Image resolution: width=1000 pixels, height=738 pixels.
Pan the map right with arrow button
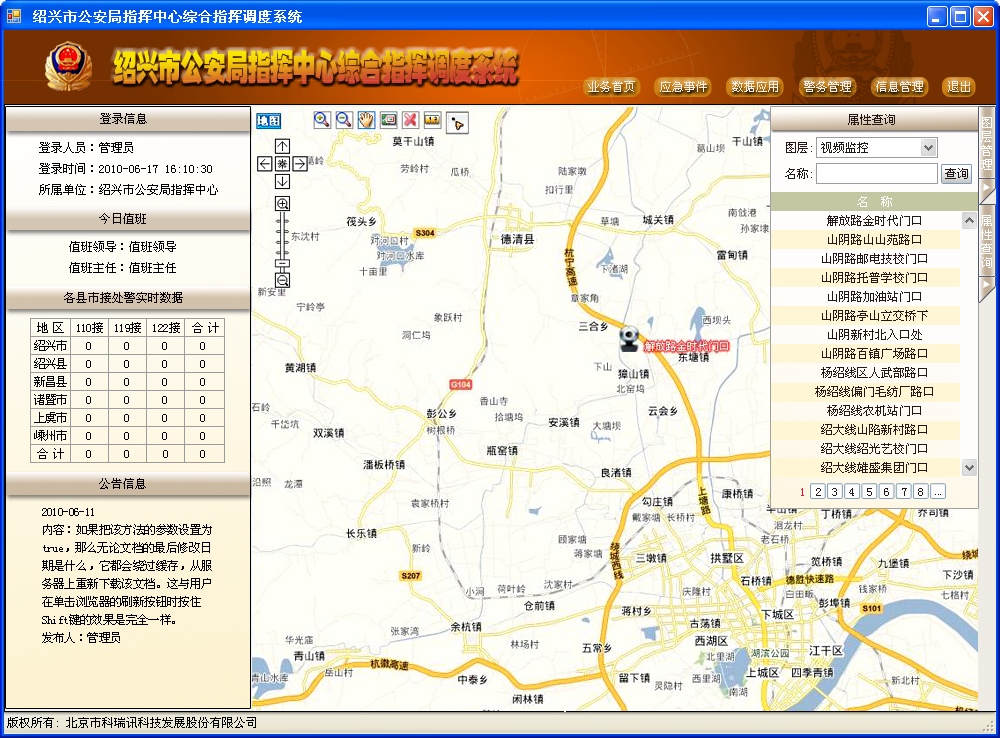[300, 163]
